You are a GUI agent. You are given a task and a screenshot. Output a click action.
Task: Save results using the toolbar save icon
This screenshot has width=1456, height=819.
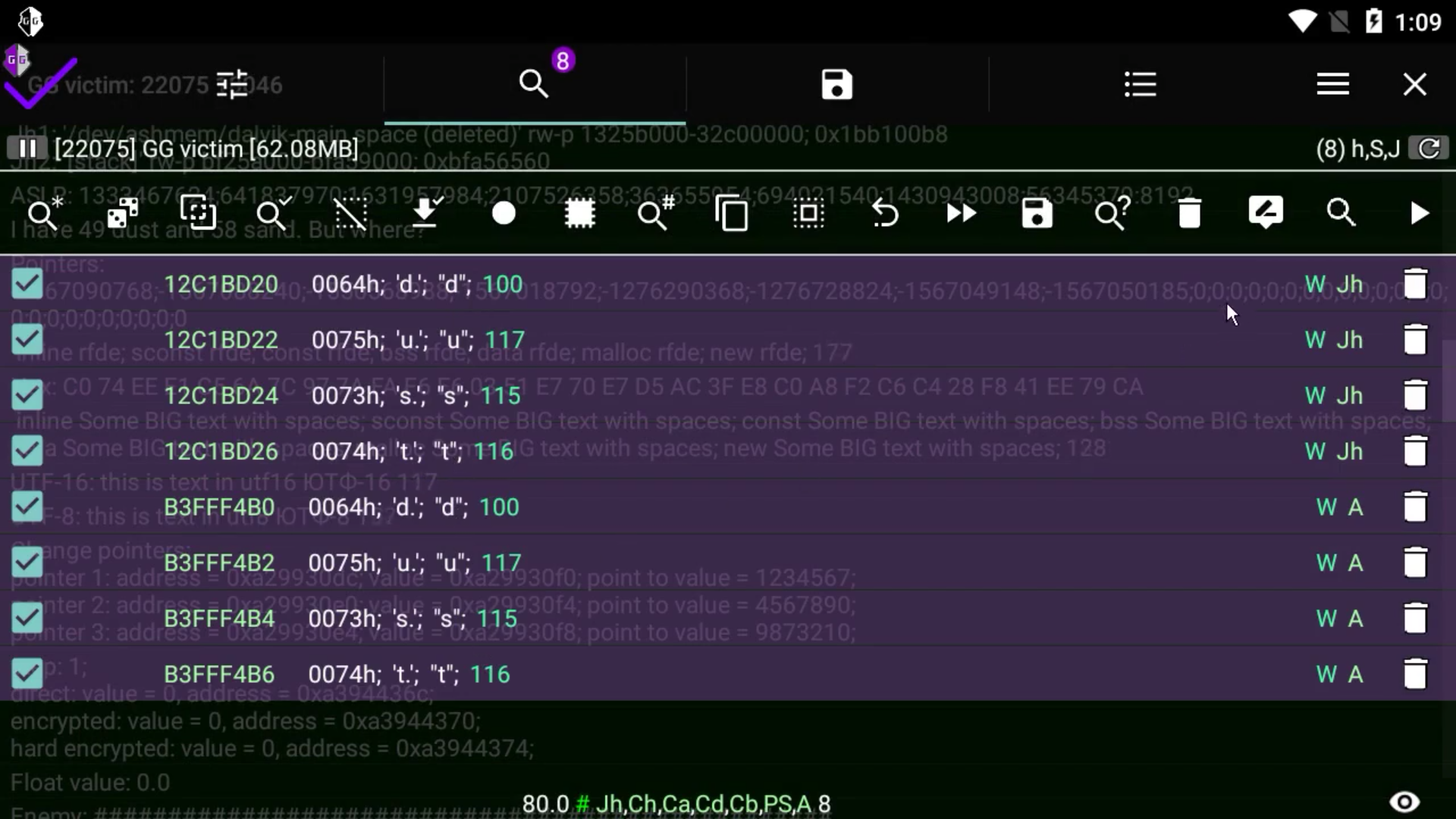(x=1037, y=213)
